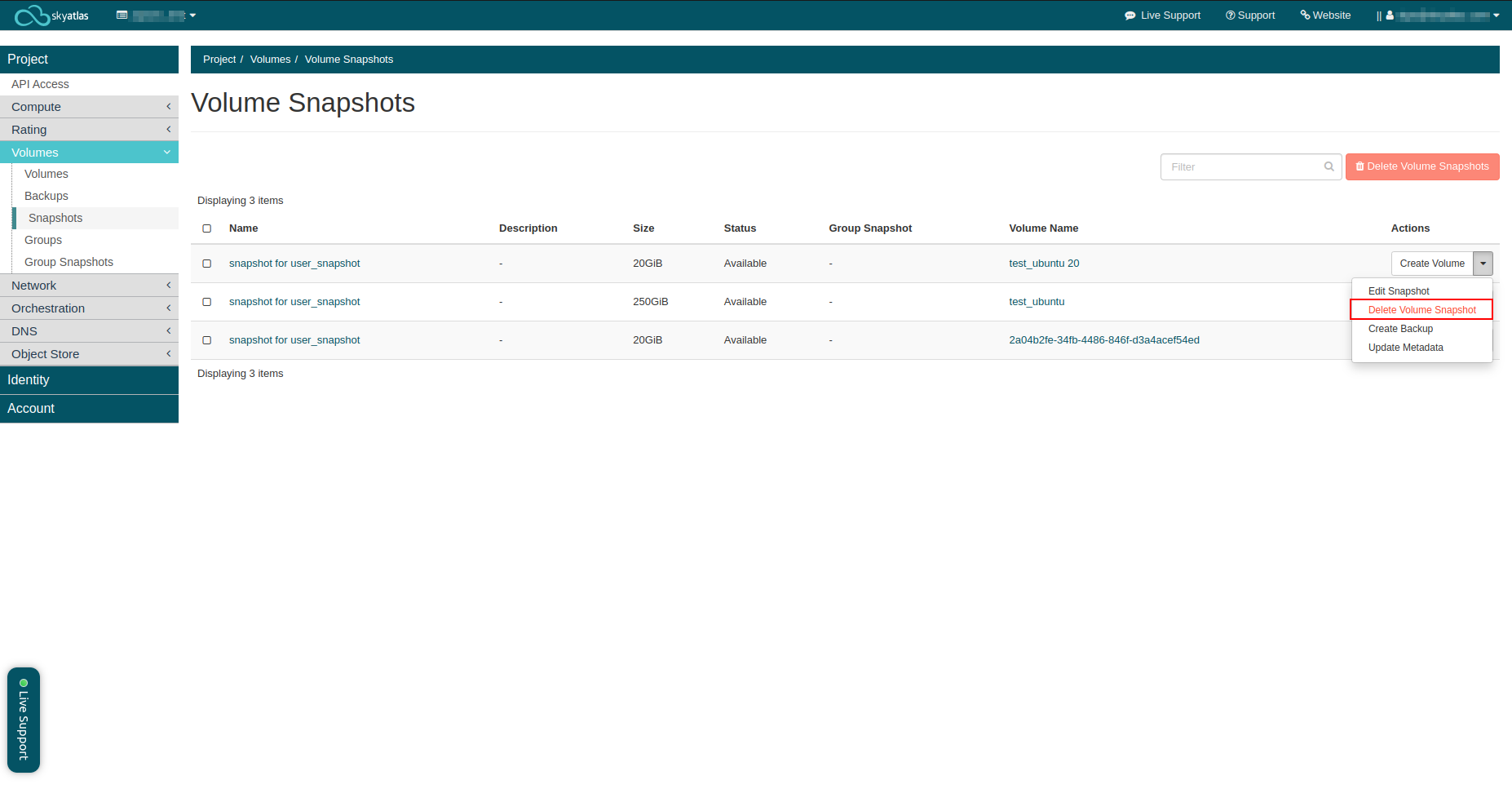Select checkbox of the 250GiB snapshot

pyautogui.click(x=207, y=302)
